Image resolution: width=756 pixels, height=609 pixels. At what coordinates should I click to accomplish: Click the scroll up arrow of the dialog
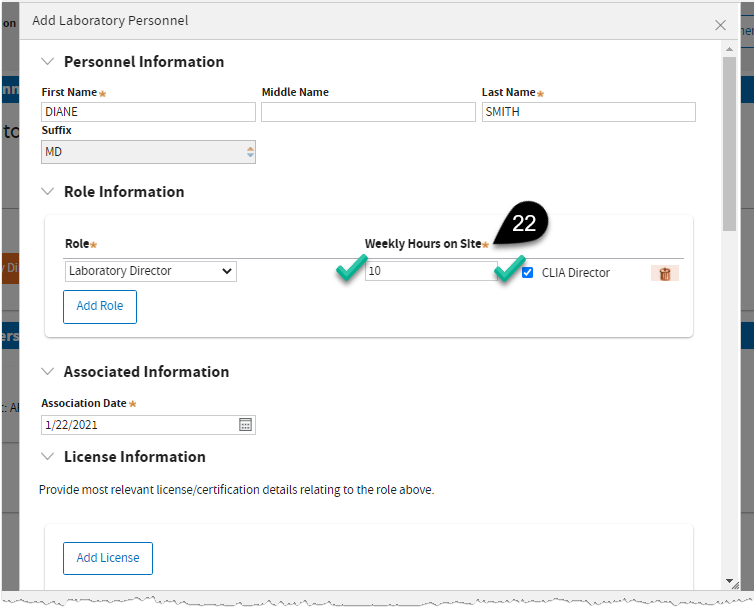click(729, 48)
